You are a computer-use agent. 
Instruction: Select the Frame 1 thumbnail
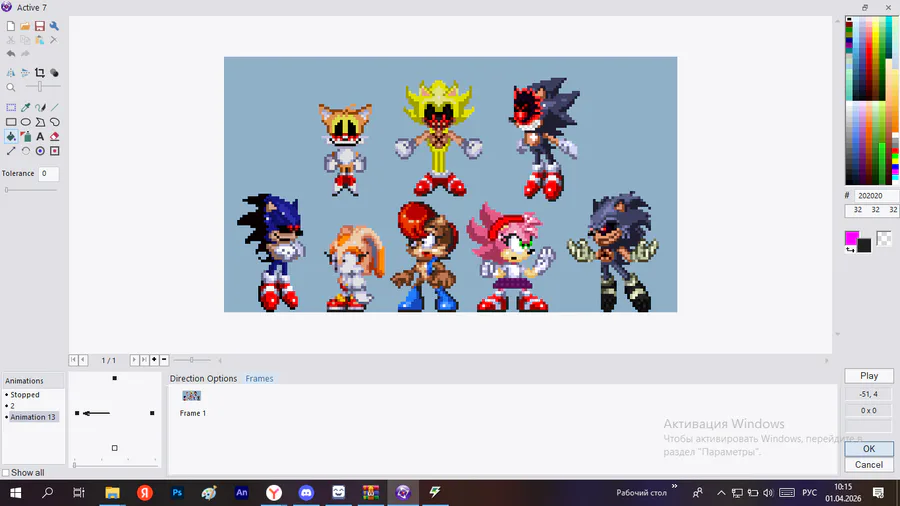192,396
